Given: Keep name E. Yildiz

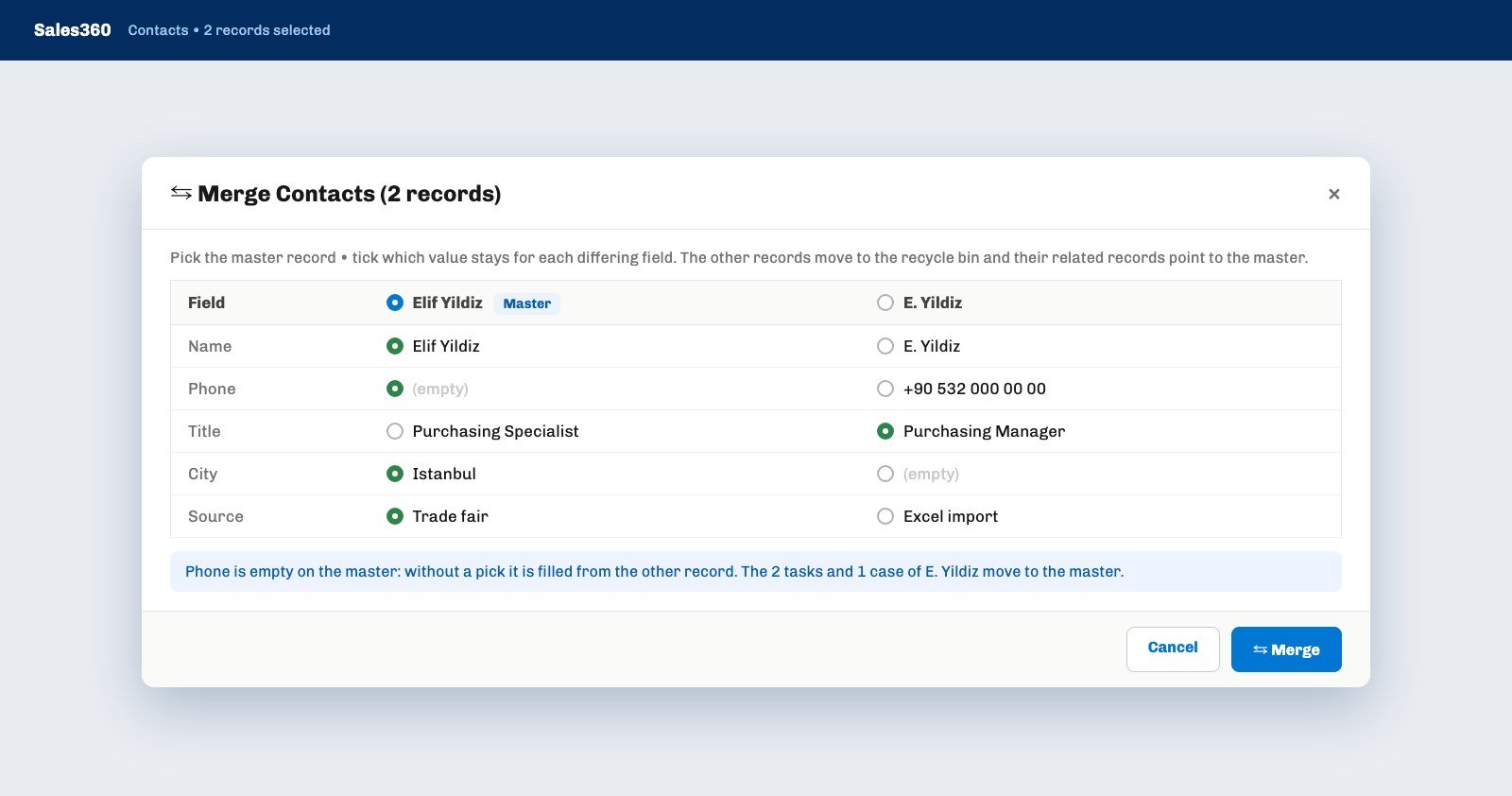Looking at the screenshot, I should pos(885,346).
